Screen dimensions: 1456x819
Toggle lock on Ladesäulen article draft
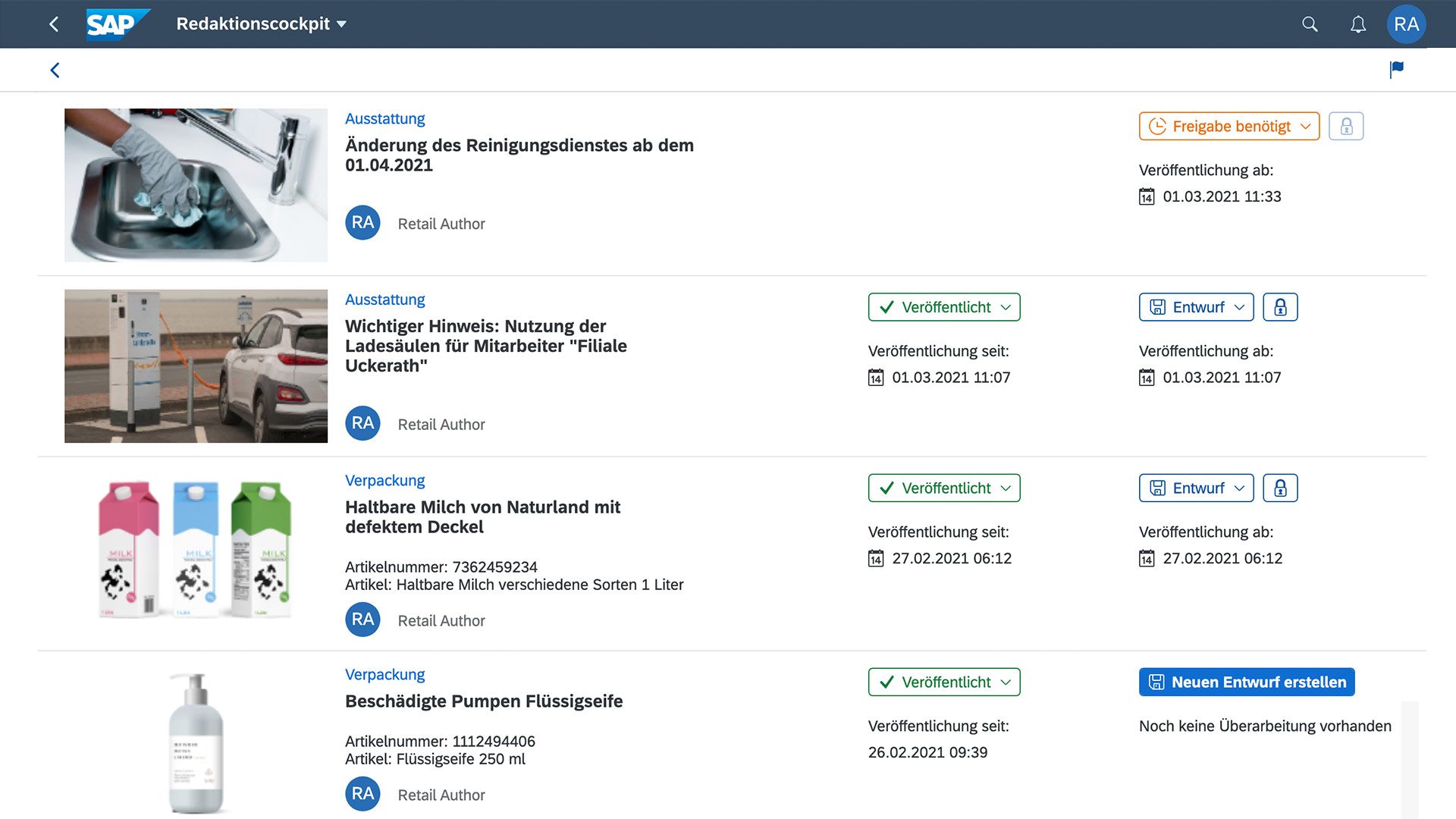pyautogui.click(x=1280, y=307)
